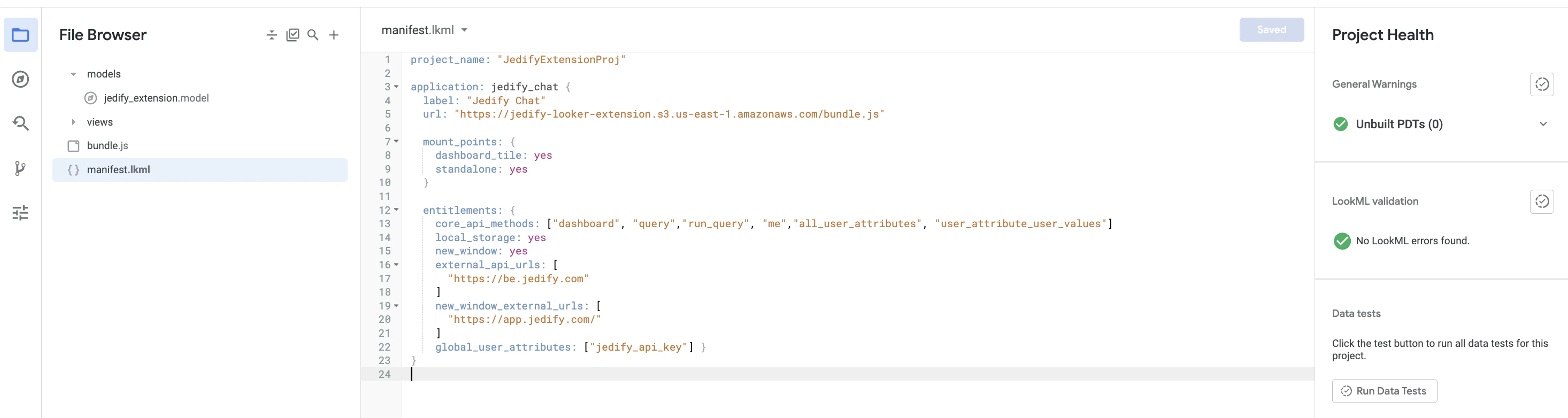Image resolution: width=1568 pixels, height=418 pixels.
Task: Click the "Jedify Chat" label string
Action: point(506,101)
